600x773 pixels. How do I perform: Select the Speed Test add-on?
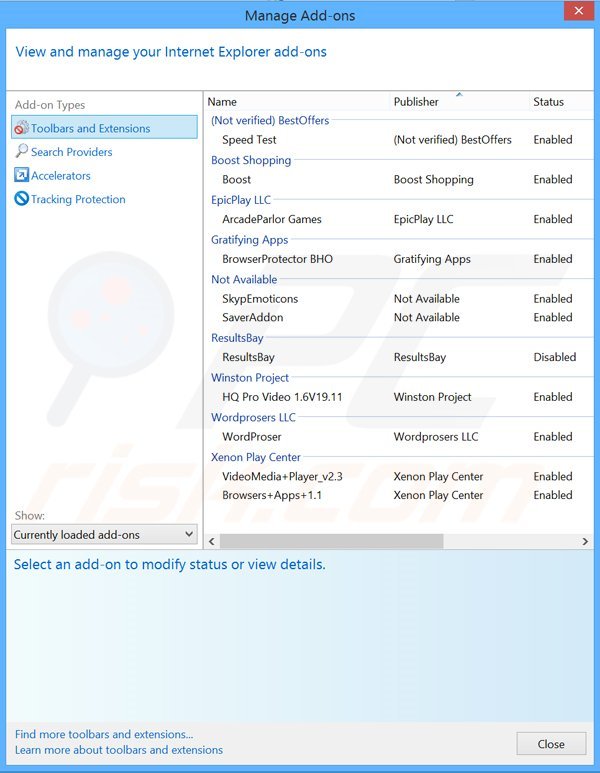399,140
